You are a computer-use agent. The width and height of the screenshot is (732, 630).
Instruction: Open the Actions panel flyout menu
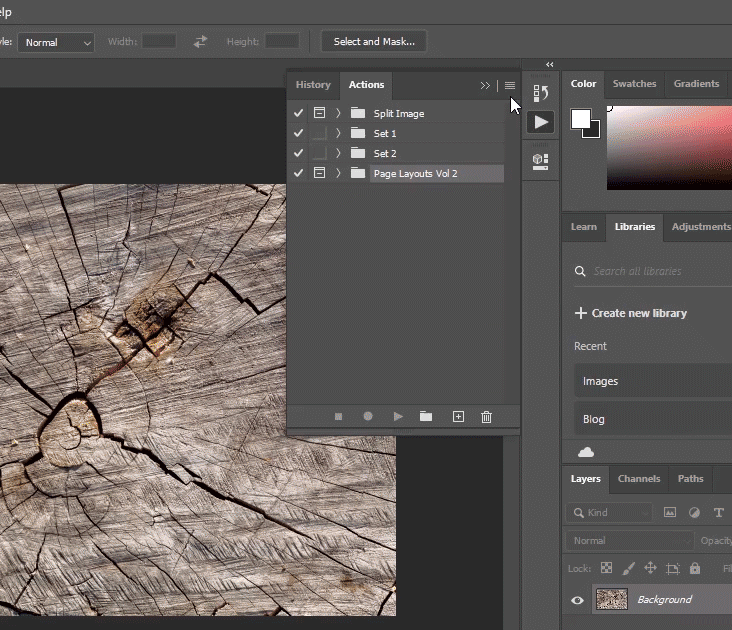[x=510, y=86]
